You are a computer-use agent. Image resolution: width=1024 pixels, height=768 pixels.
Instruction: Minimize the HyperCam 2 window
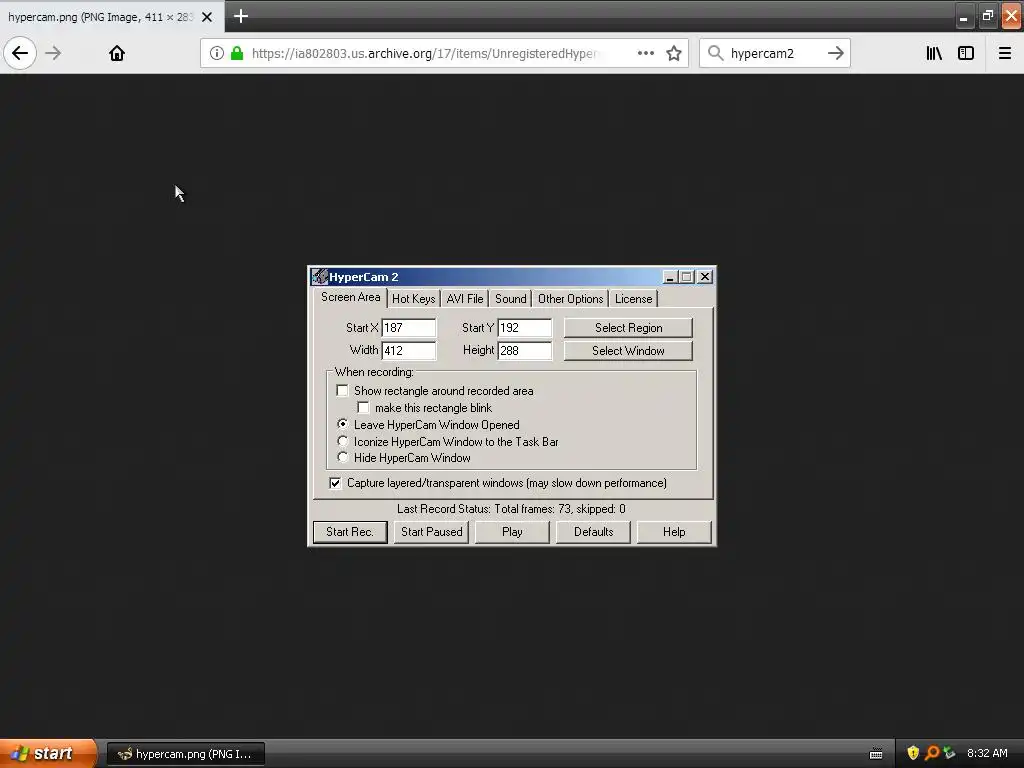click(669, 277)
